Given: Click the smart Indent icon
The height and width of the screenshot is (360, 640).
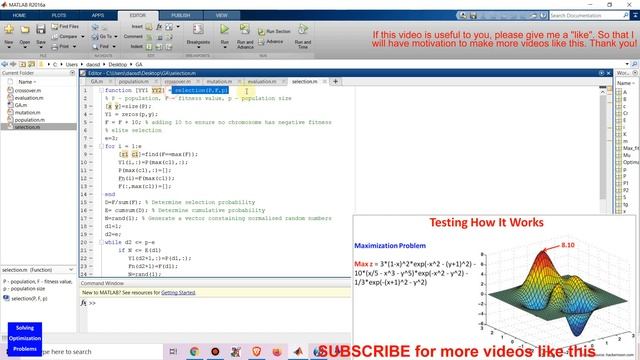Looking at the screenshot, I should [149, 47].
